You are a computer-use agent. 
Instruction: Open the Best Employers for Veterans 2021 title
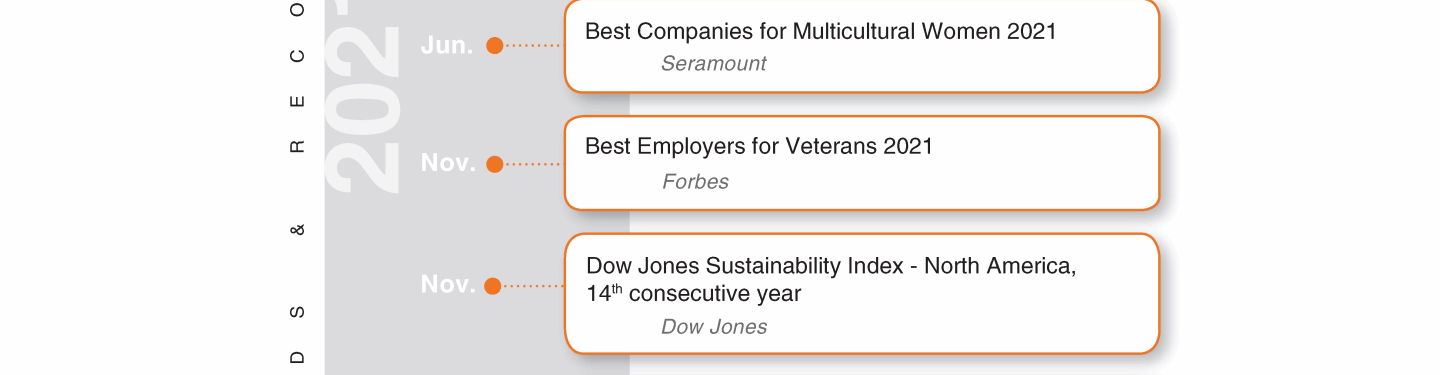click(x=758, y=147)
